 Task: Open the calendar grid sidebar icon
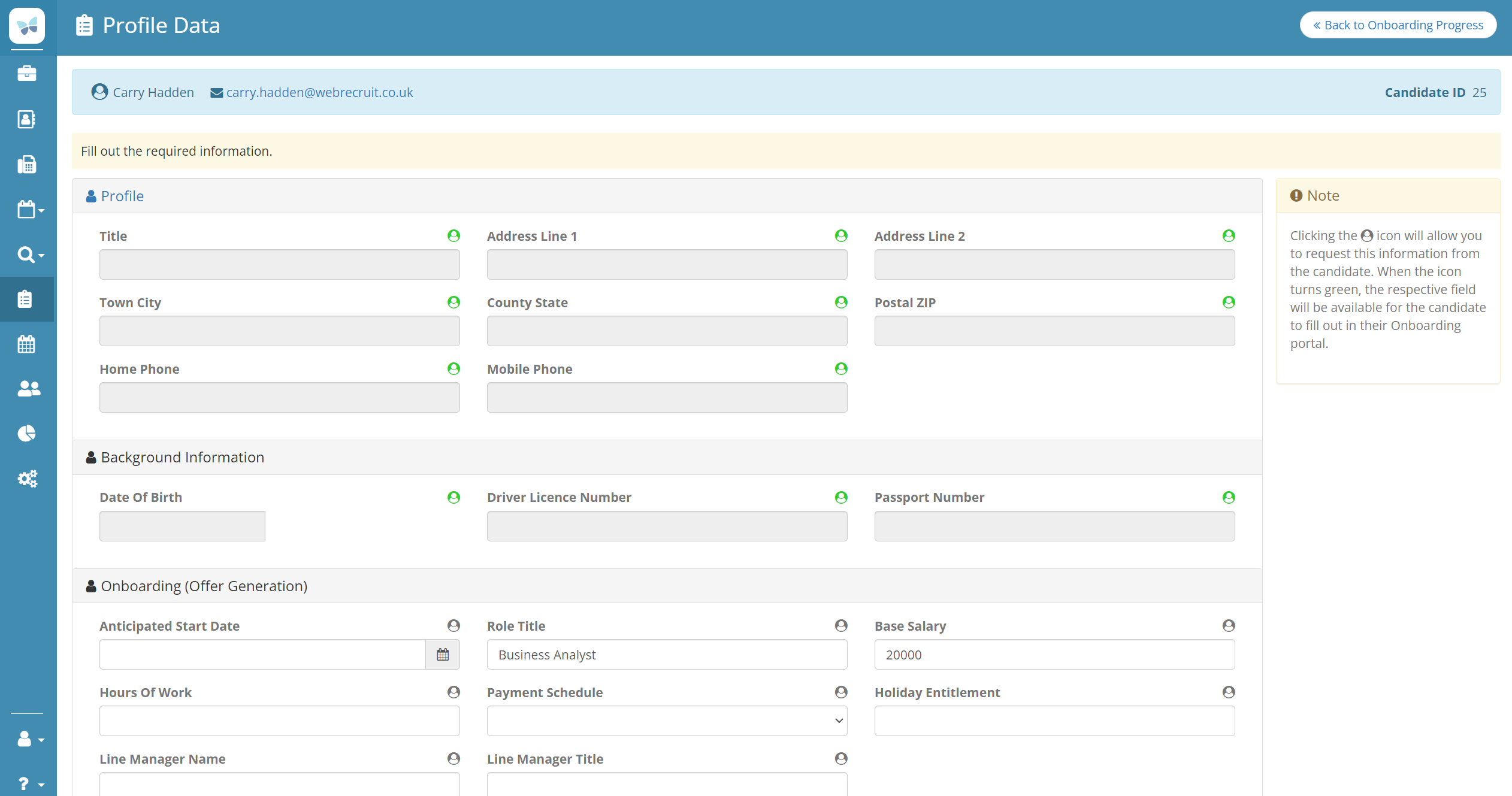pyautogui.click(x=27, y=344)
